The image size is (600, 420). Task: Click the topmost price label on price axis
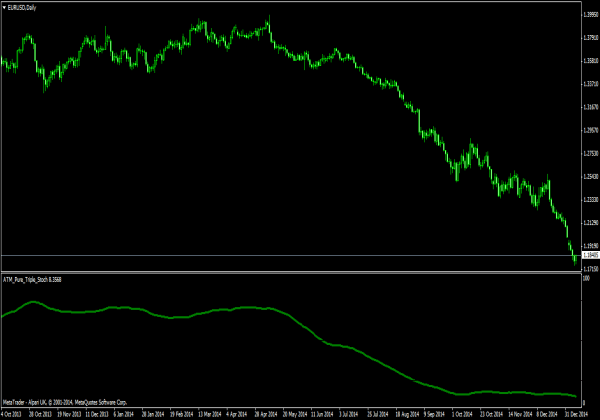[589, 14]
